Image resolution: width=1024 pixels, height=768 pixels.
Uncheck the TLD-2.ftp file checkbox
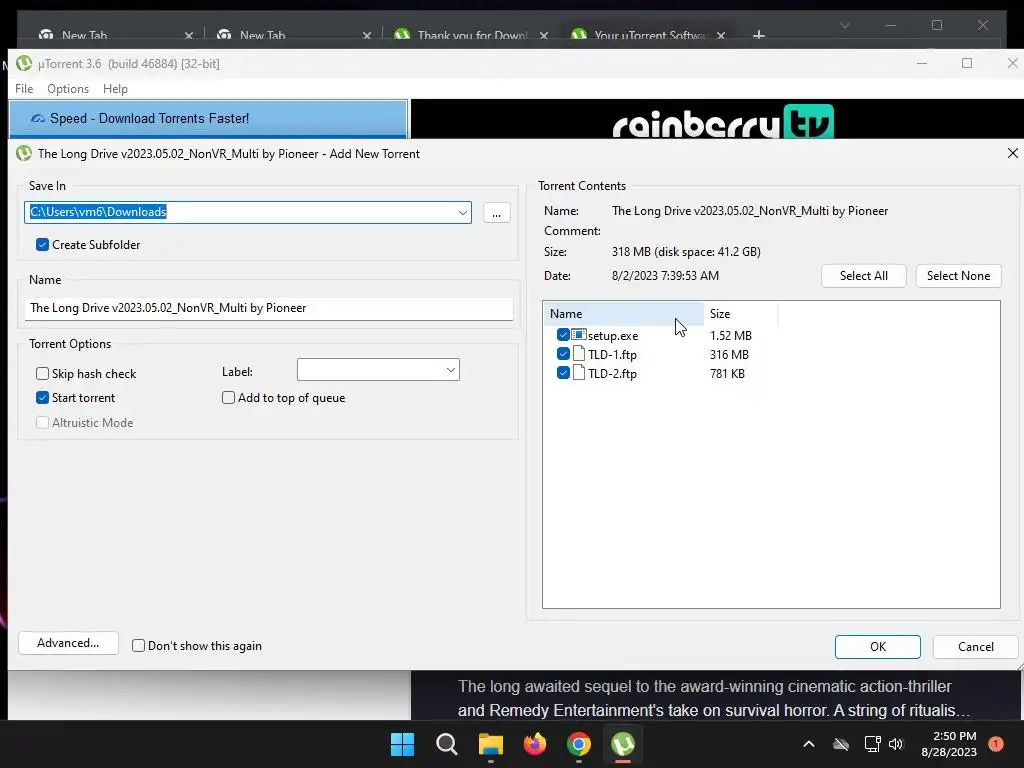pyautogui.click(x=563, y=373)
